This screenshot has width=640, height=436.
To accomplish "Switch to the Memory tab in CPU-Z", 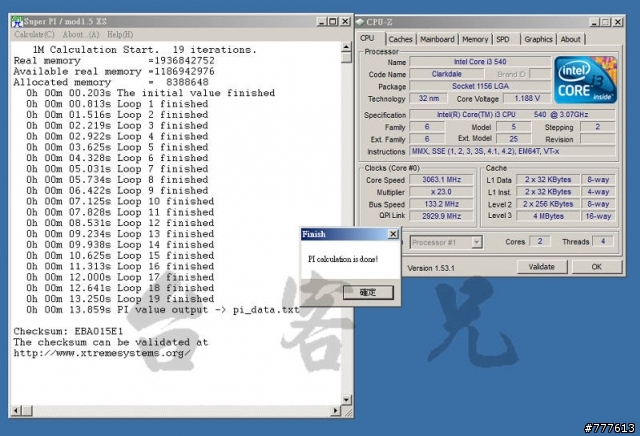I will pyautogui.click(x=475, y=39).
